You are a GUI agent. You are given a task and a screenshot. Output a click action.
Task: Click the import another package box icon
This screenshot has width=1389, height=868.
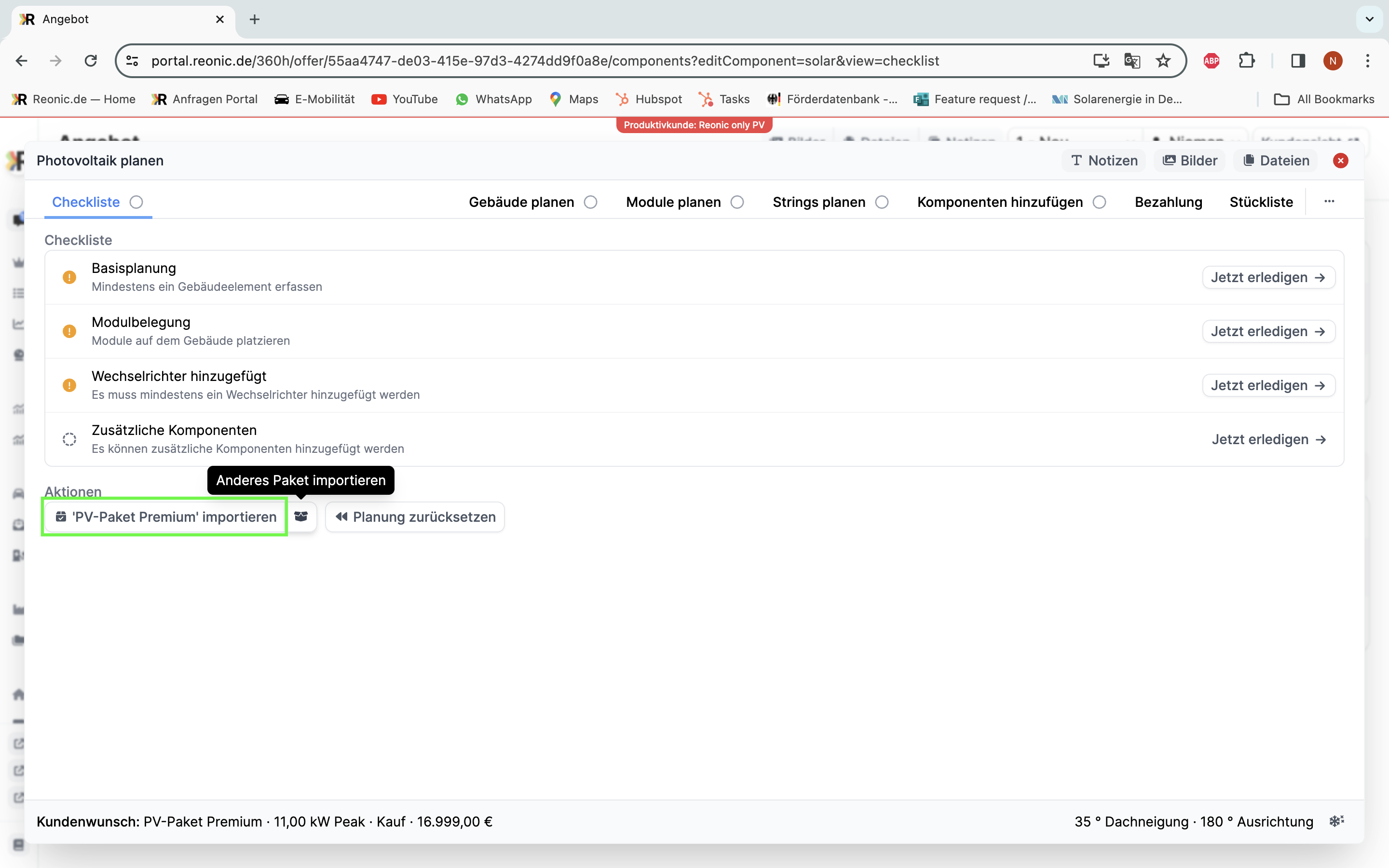[x=301, y=516]
